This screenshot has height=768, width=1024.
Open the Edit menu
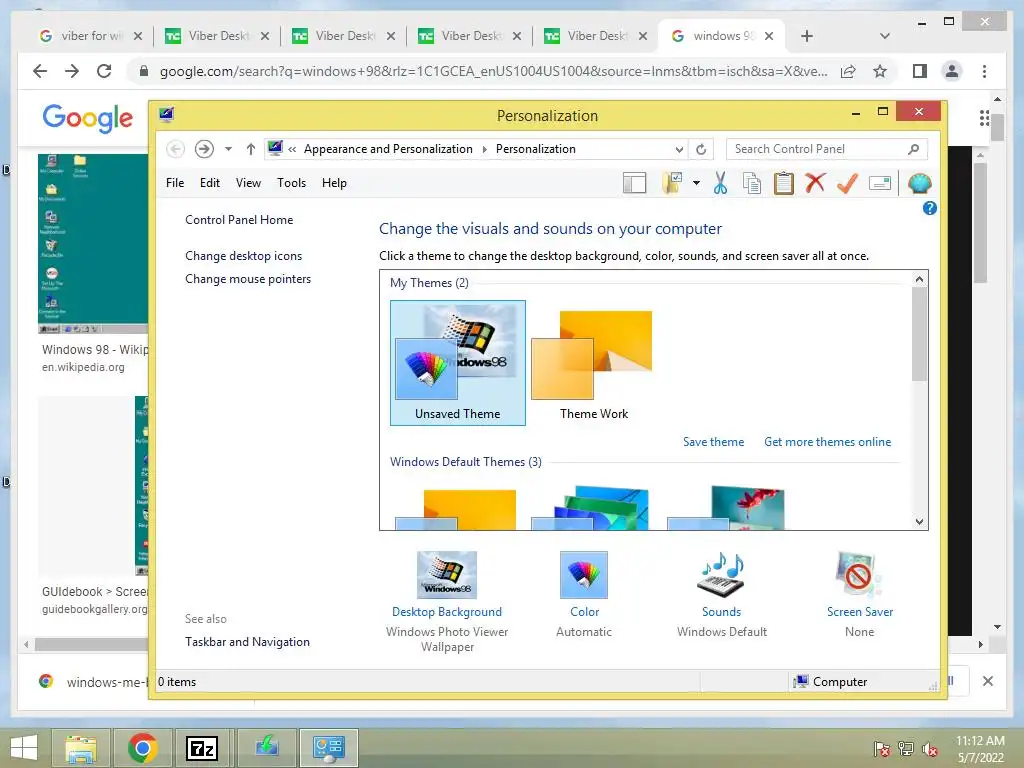click(210, 184)
